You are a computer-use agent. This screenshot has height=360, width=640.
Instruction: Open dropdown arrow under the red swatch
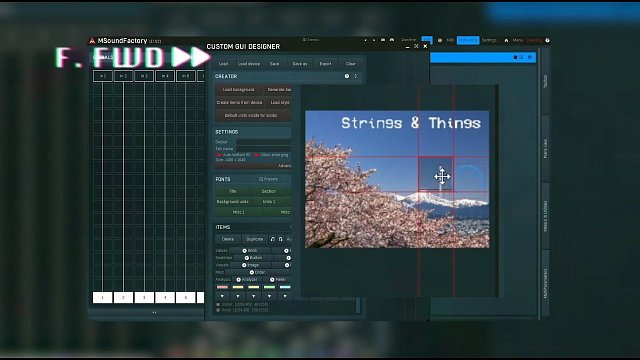pyautogui.click(x=222, y=296)
